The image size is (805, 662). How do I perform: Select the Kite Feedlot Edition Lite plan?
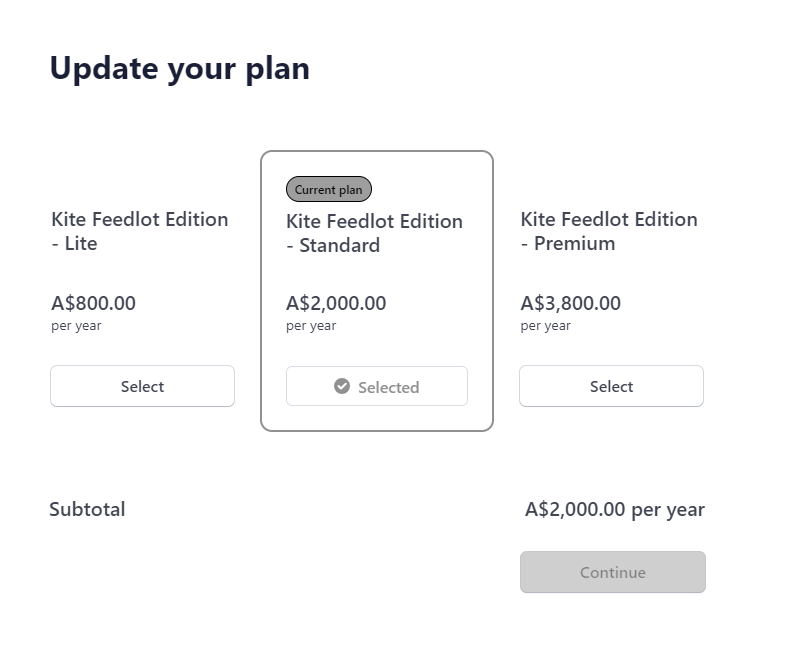142,386
